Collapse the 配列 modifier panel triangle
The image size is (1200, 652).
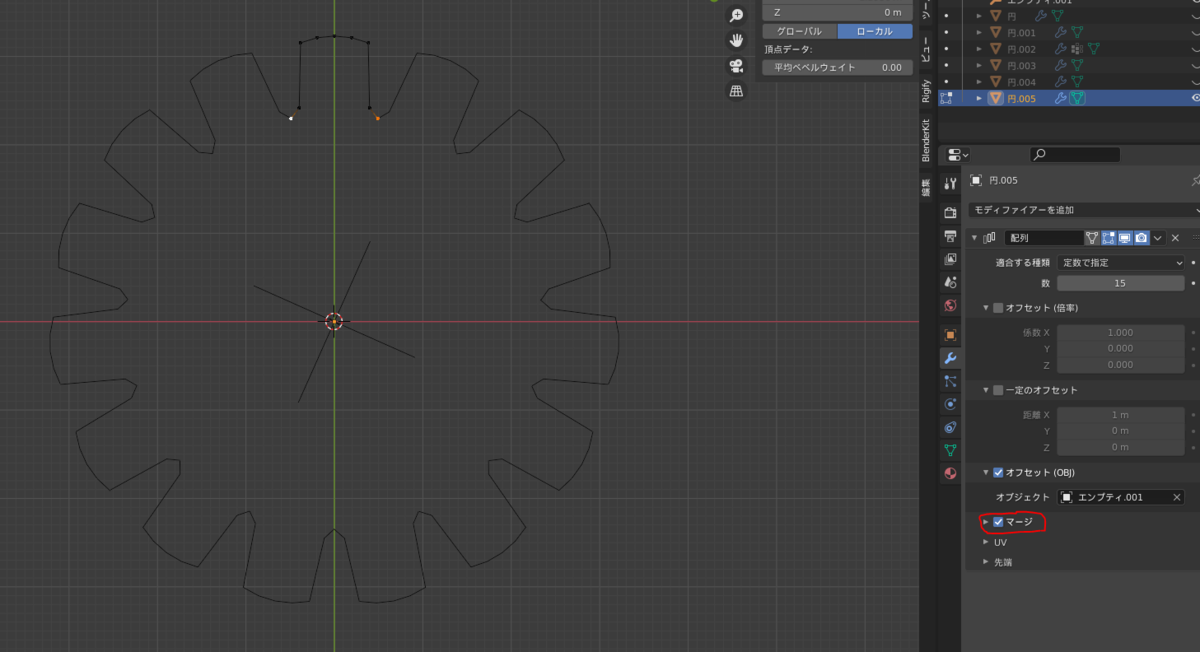pyautogui.click(x=974, y=238)
